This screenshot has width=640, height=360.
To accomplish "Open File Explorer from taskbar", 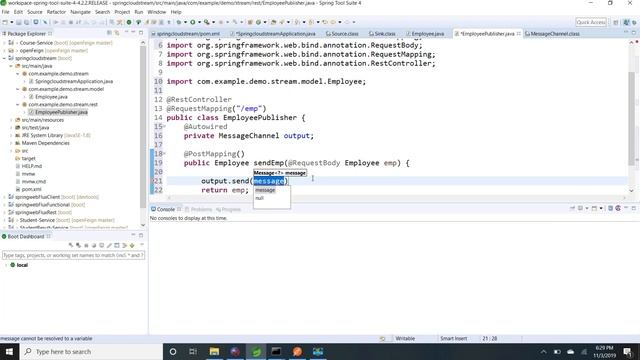I will 214,351.
